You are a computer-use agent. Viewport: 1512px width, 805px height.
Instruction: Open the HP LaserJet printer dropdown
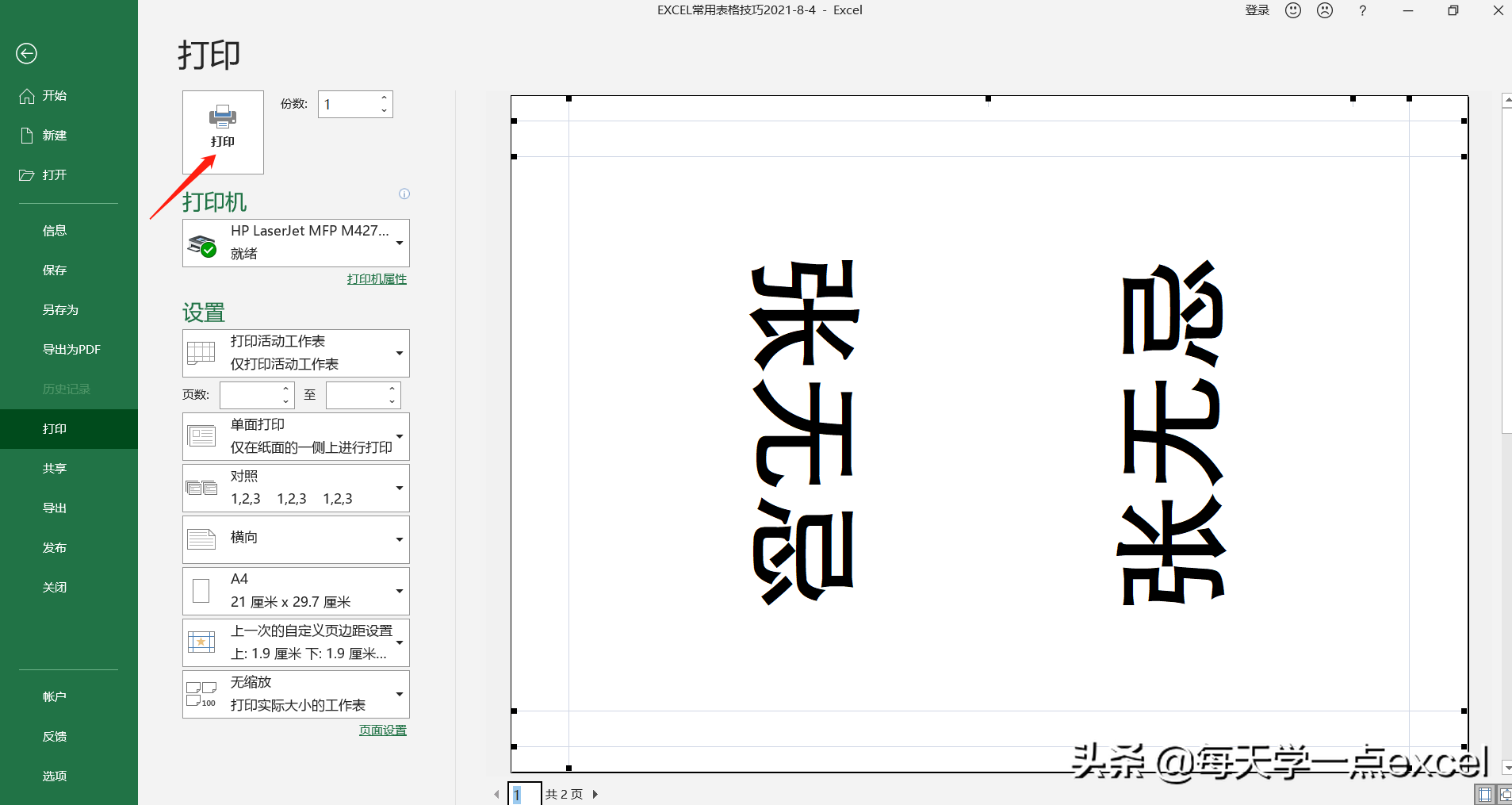click(296, 243)
